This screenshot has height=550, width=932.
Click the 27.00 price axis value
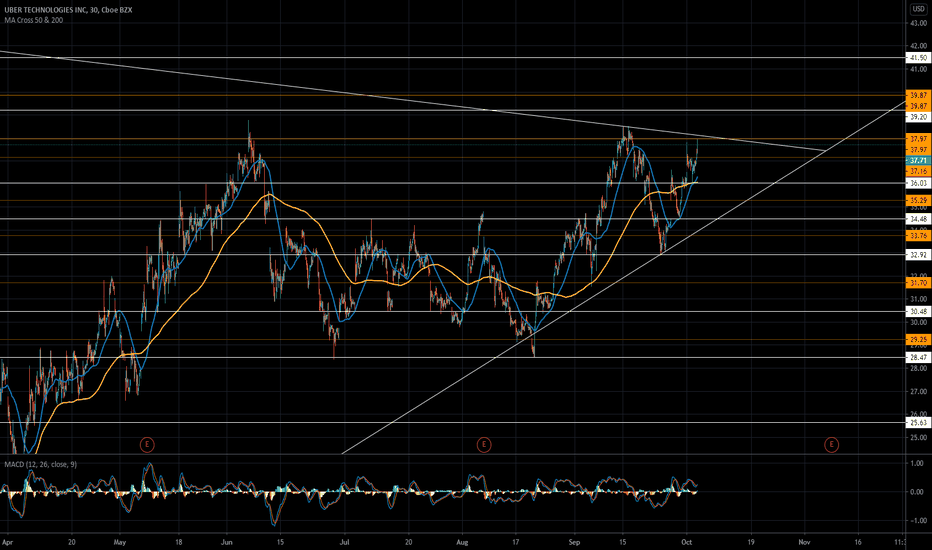[x=918, y=391]
